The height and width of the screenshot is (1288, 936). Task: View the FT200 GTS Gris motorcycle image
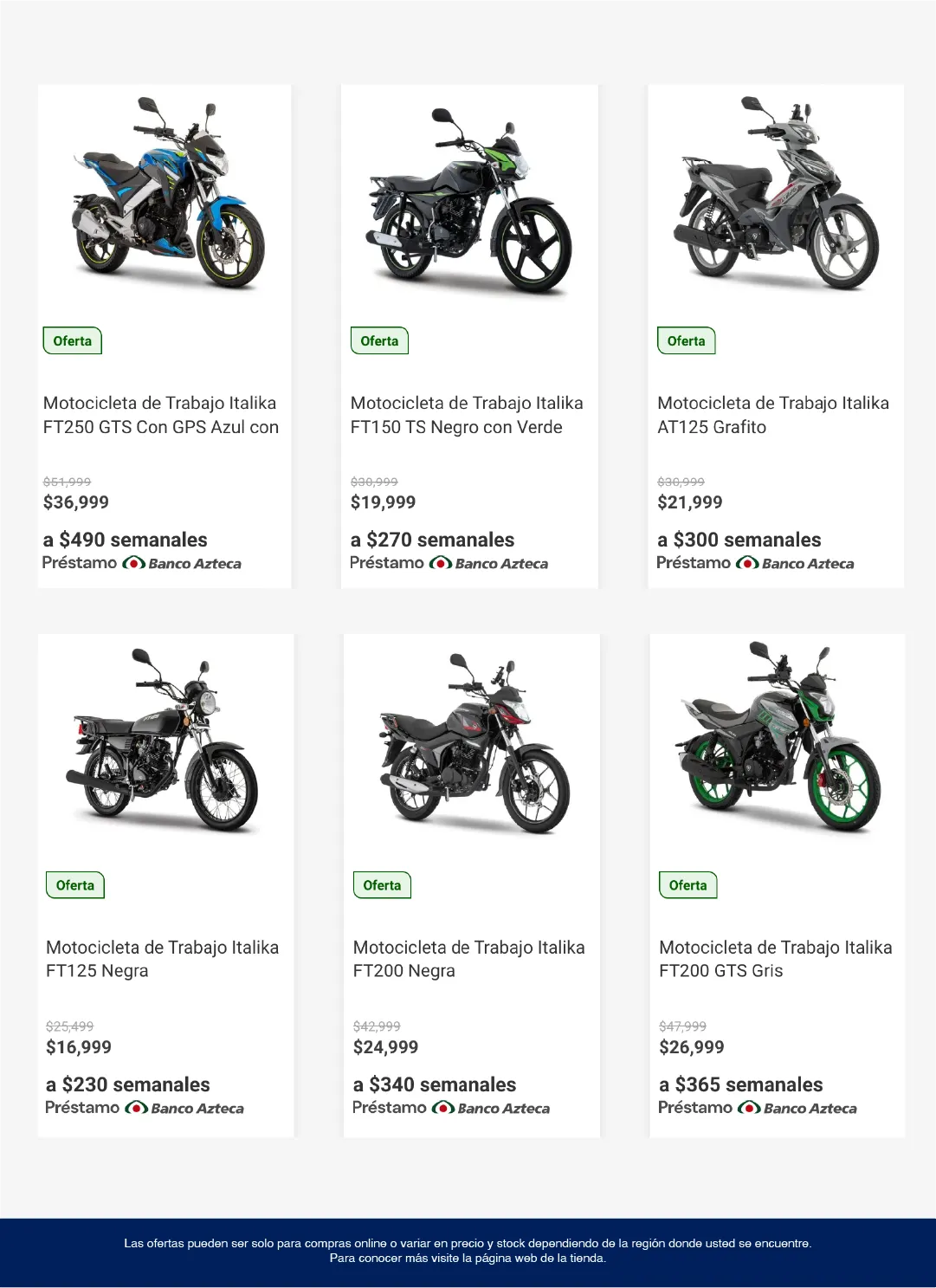(778, 739)
